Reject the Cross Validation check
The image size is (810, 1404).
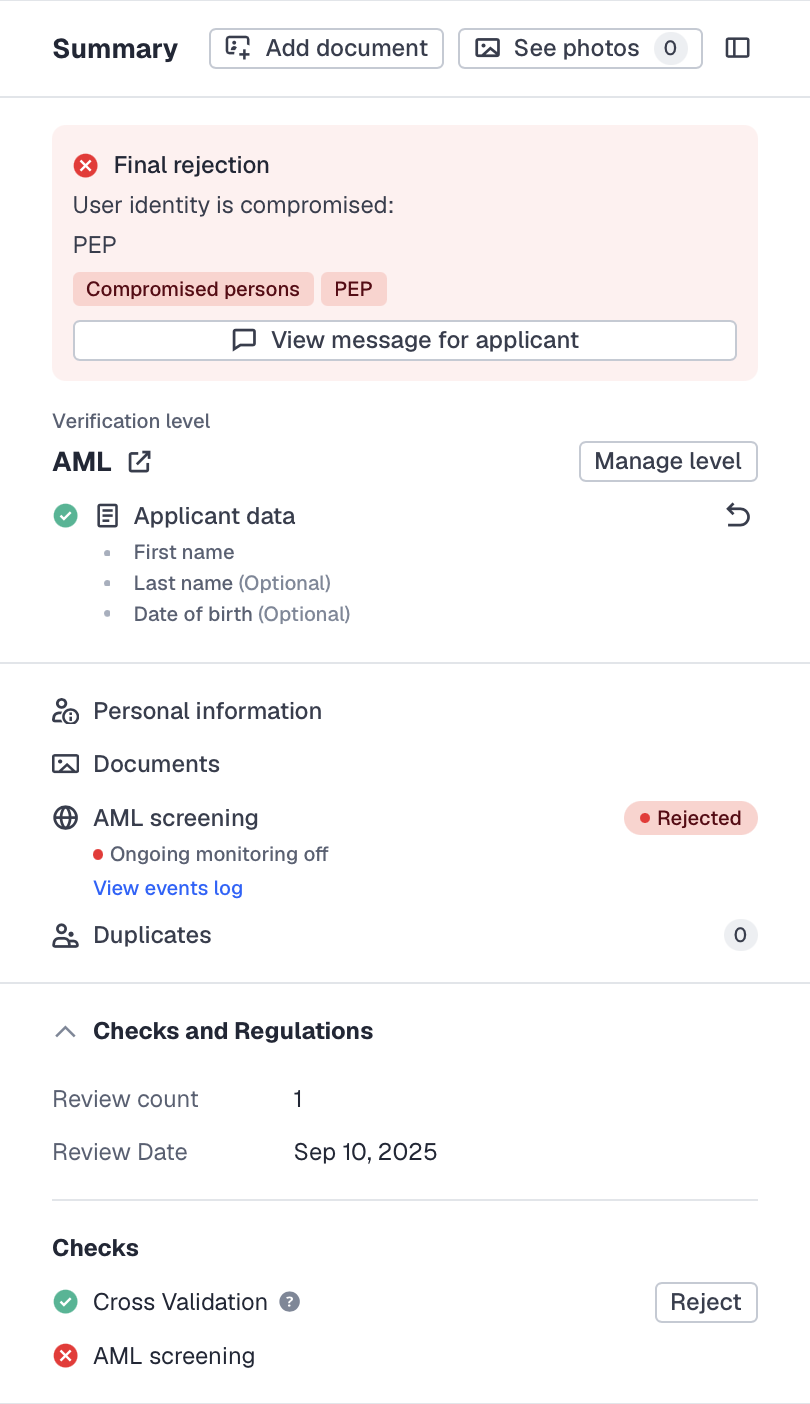pos(706,1302)
